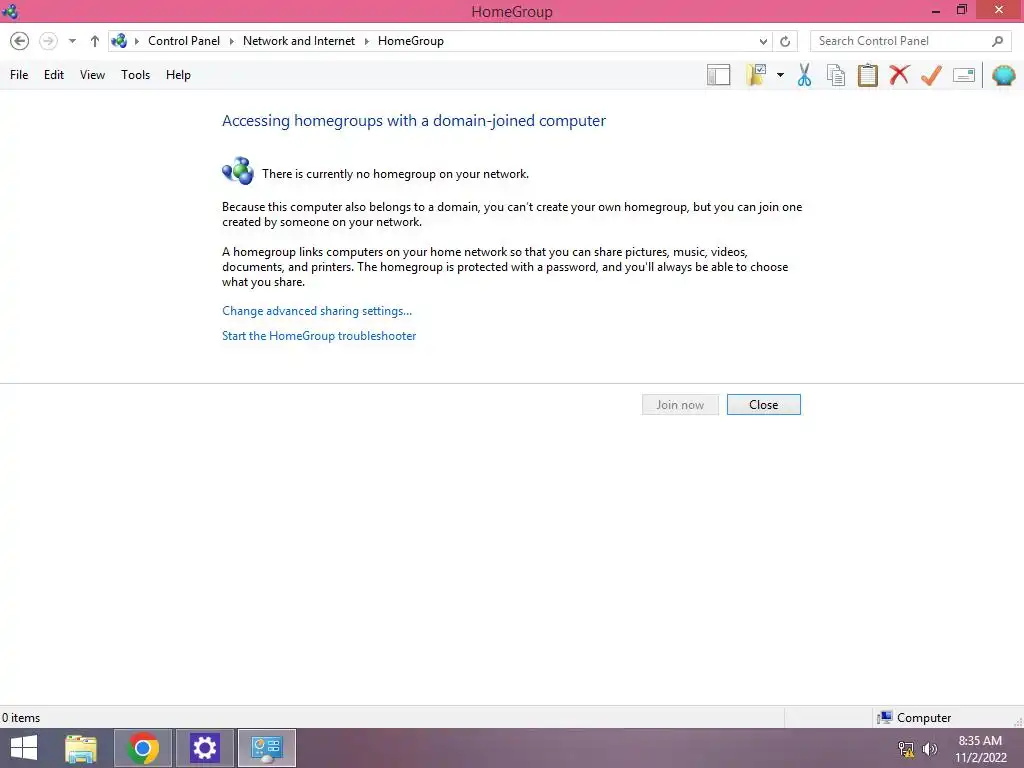Refresh the HomeGroup page
This screenshot has height=768, width=1024.
pyautogui.click(x=785, y=41)
